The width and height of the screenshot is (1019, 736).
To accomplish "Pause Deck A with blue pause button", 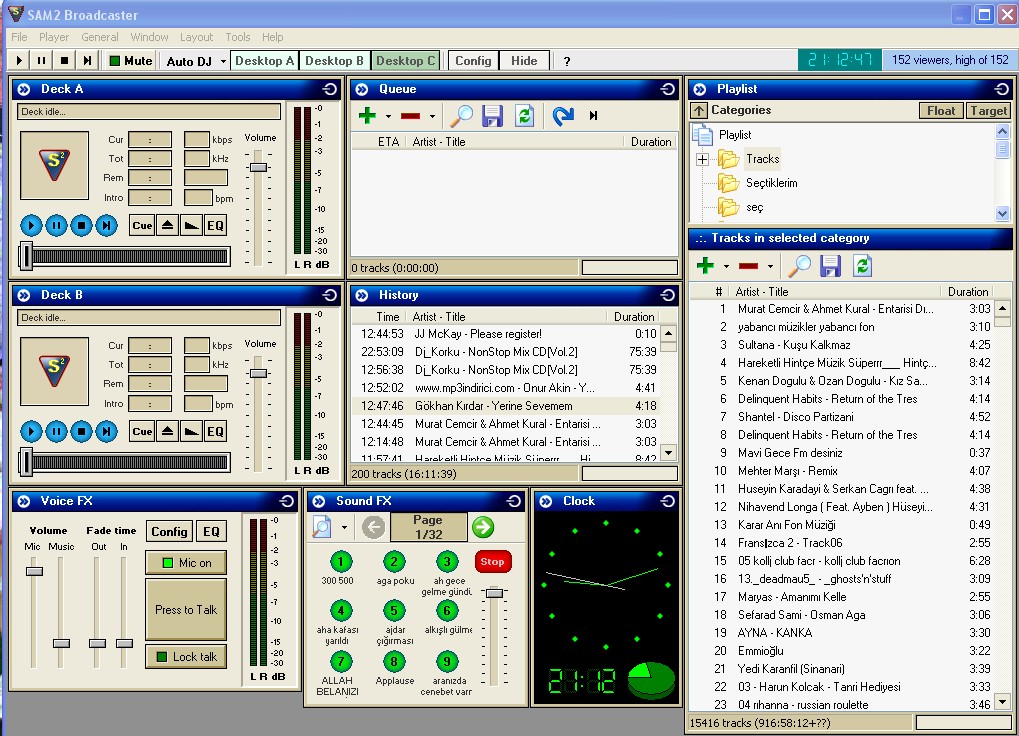I will pos(57,225).
